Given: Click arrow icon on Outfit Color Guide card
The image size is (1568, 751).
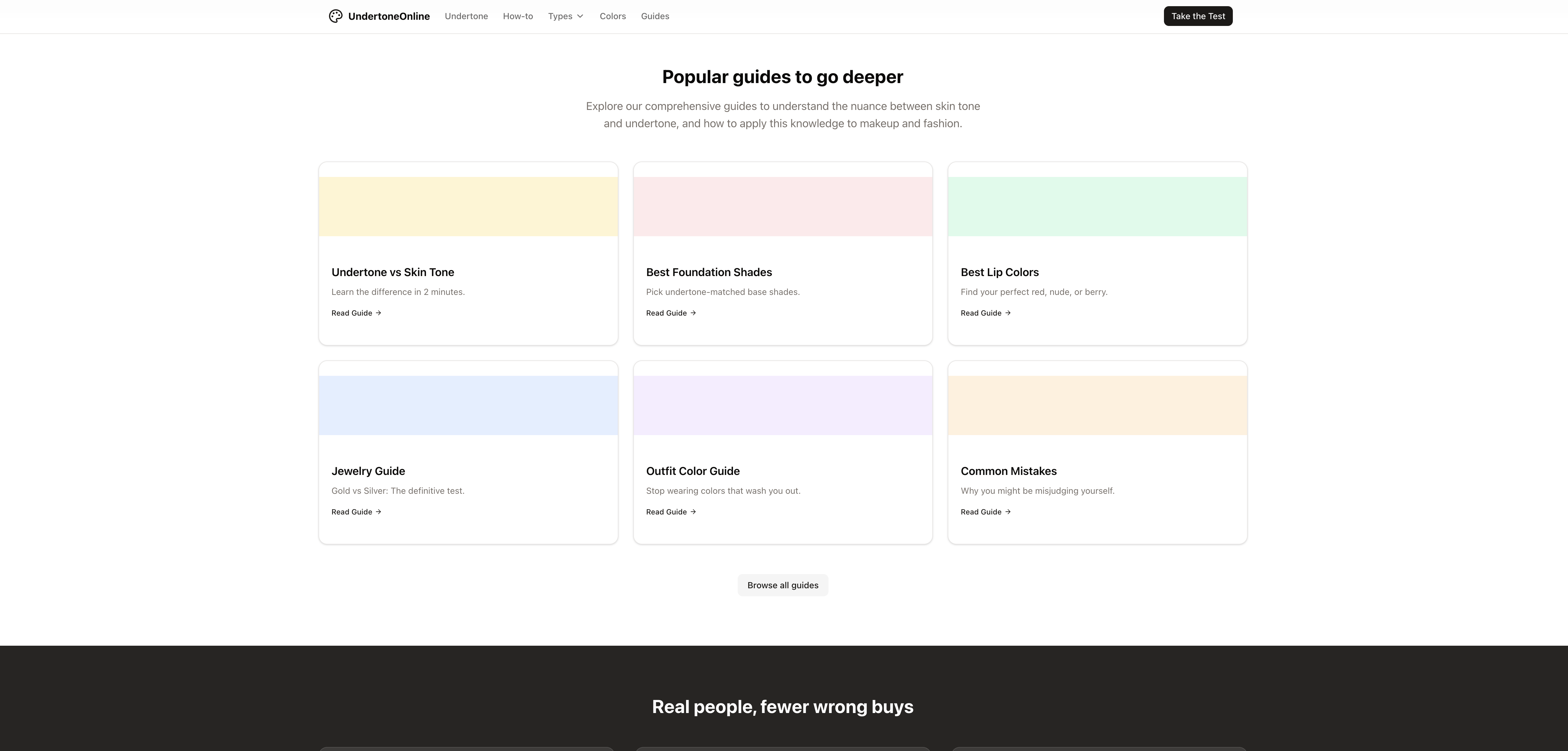Looking at the screenshot, I should coord(693,512).
